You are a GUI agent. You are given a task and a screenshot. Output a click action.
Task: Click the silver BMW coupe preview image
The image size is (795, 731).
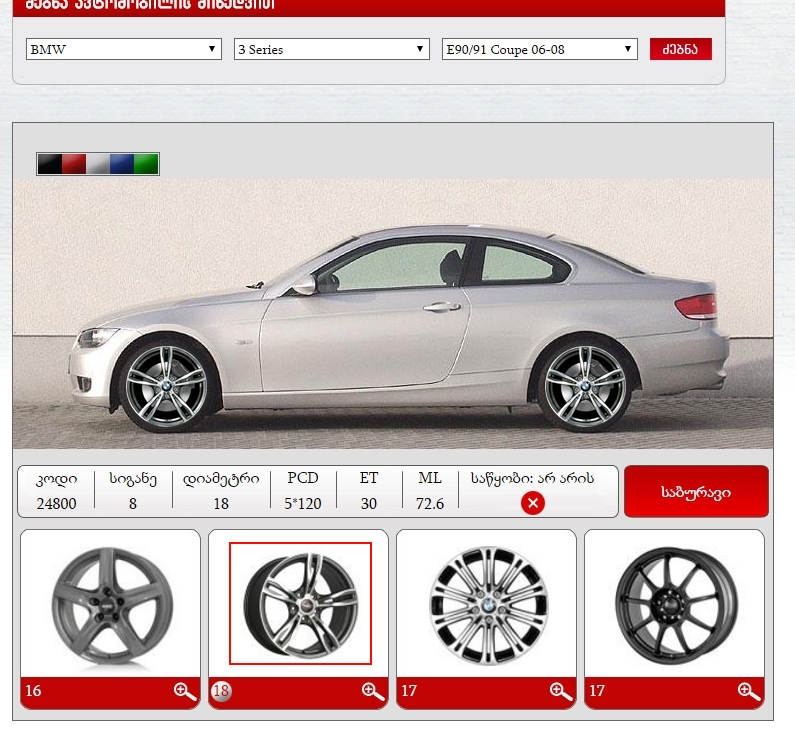(x=393, y=314)
